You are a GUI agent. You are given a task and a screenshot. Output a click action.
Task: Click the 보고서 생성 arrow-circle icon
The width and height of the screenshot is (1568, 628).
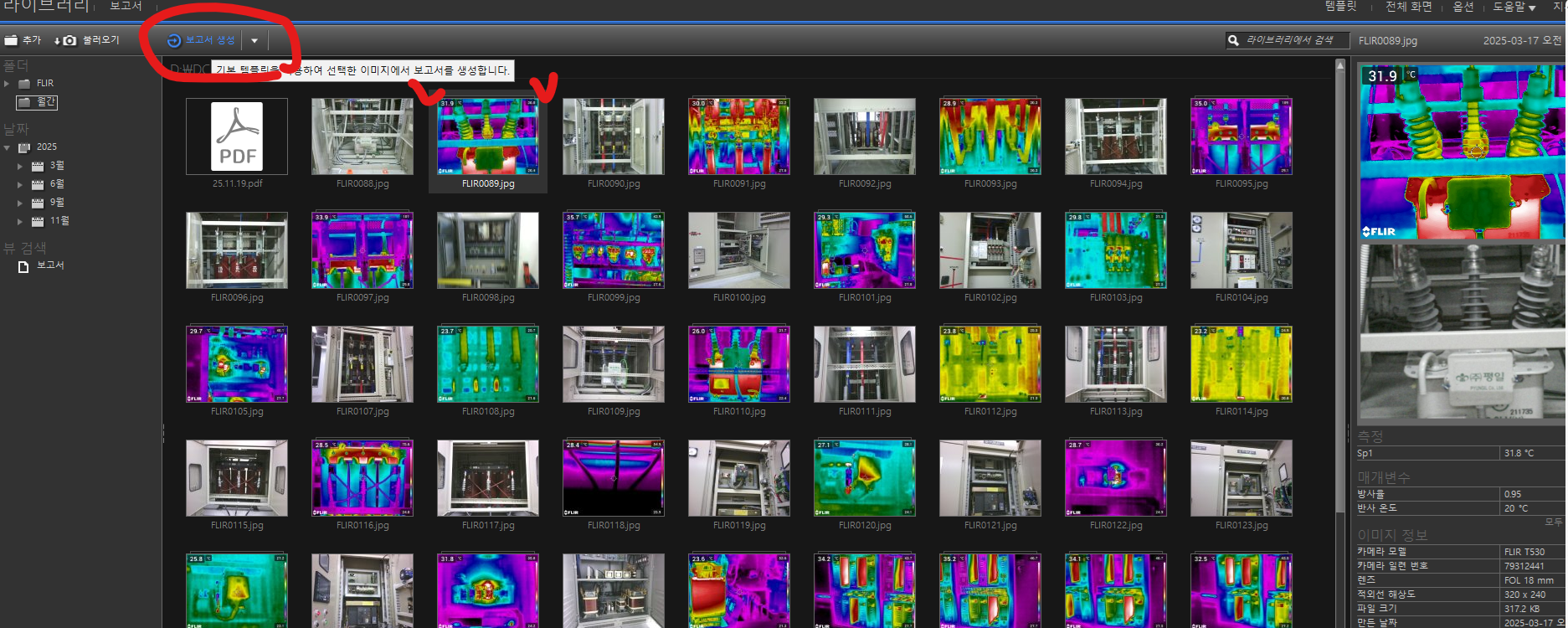coord(174,40)
